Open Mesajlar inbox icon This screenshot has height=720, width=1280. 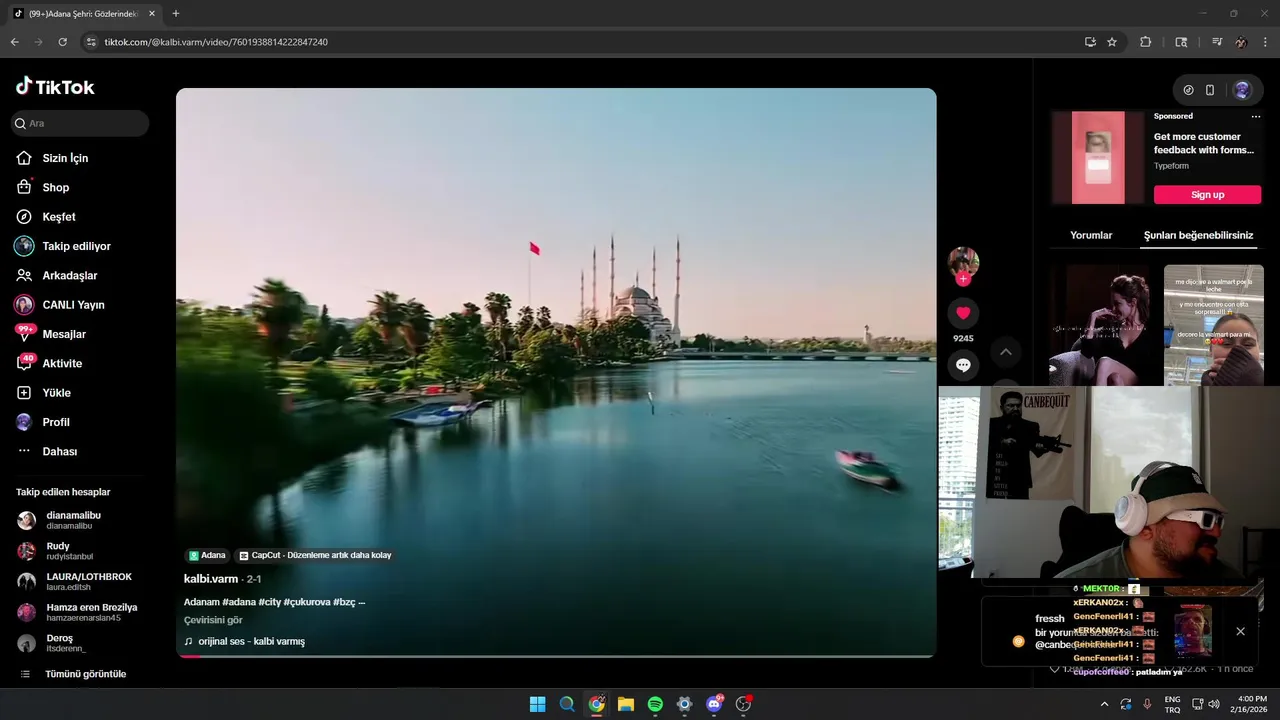tap(24, 334)
